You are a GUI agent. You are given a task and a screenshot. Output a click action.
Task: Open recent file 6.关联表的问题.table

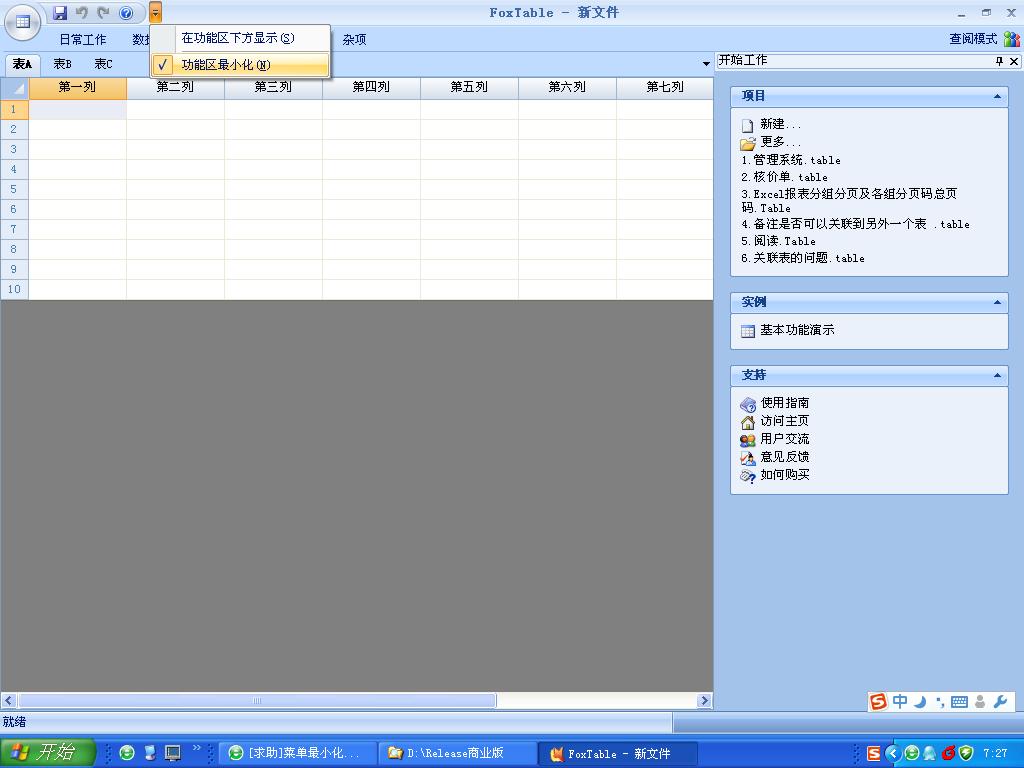[803, 258]
